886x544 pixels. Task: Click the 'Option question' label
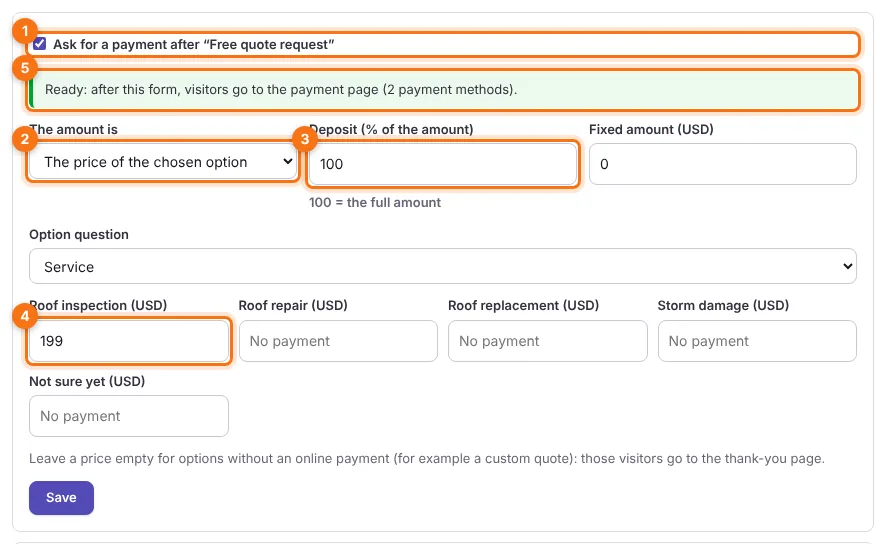tap(79, 234)
